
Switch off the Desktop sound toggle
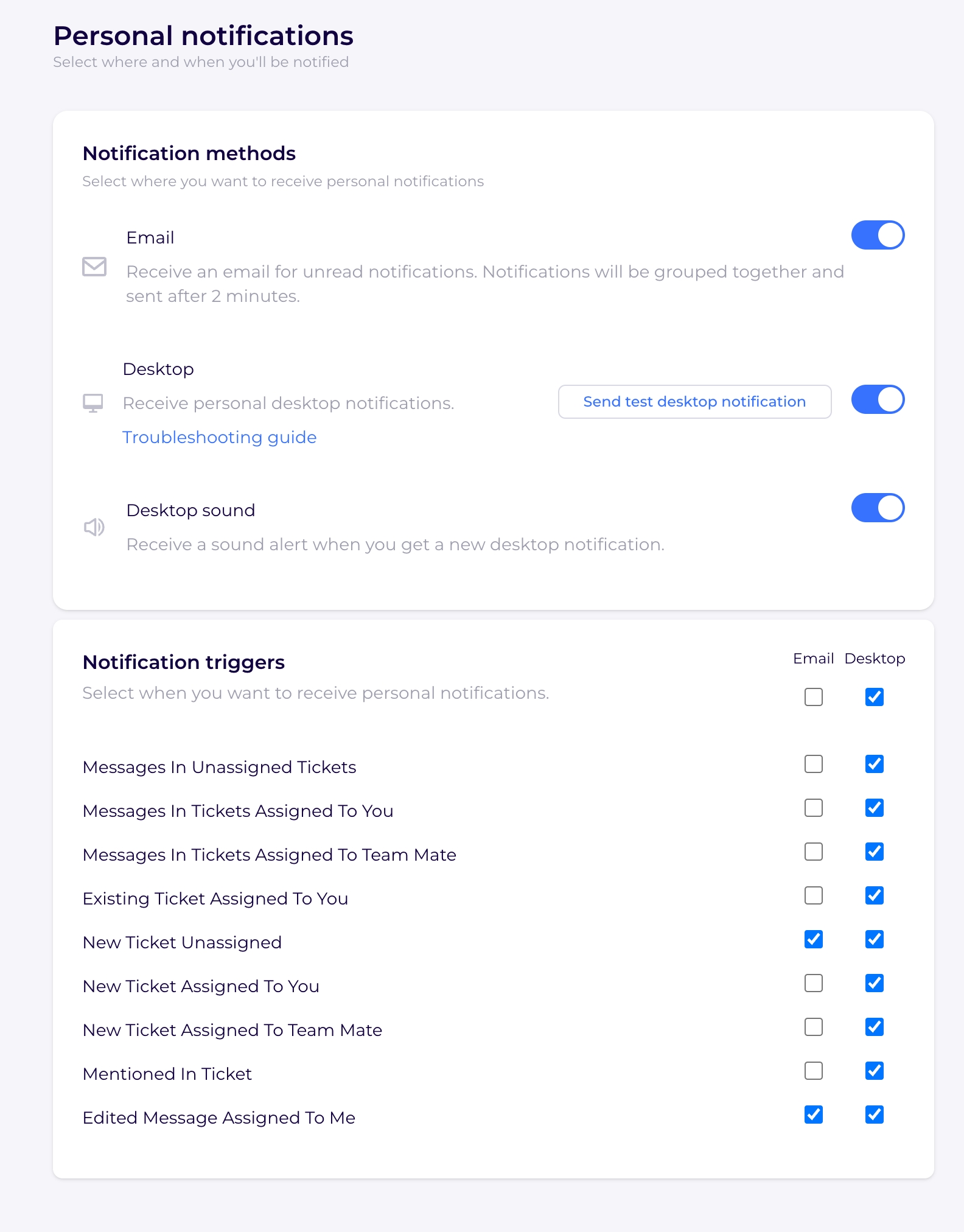[877, 508]
